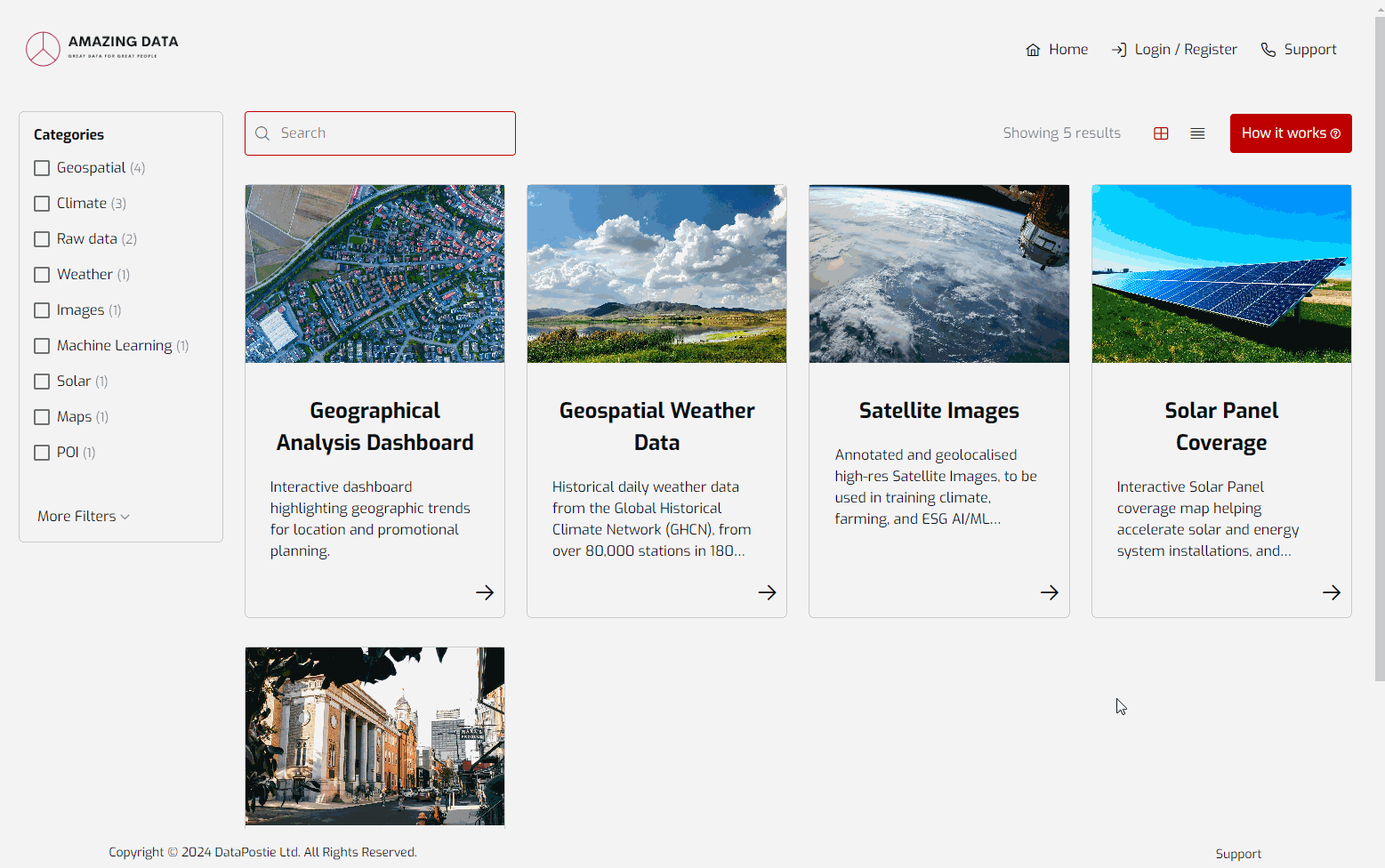Image resolution: width=1385 pixels, height=868 pixels.
Task: Open Geographical Analysis Dashboard via arrow icon
Action: click(x=484, y=592)
